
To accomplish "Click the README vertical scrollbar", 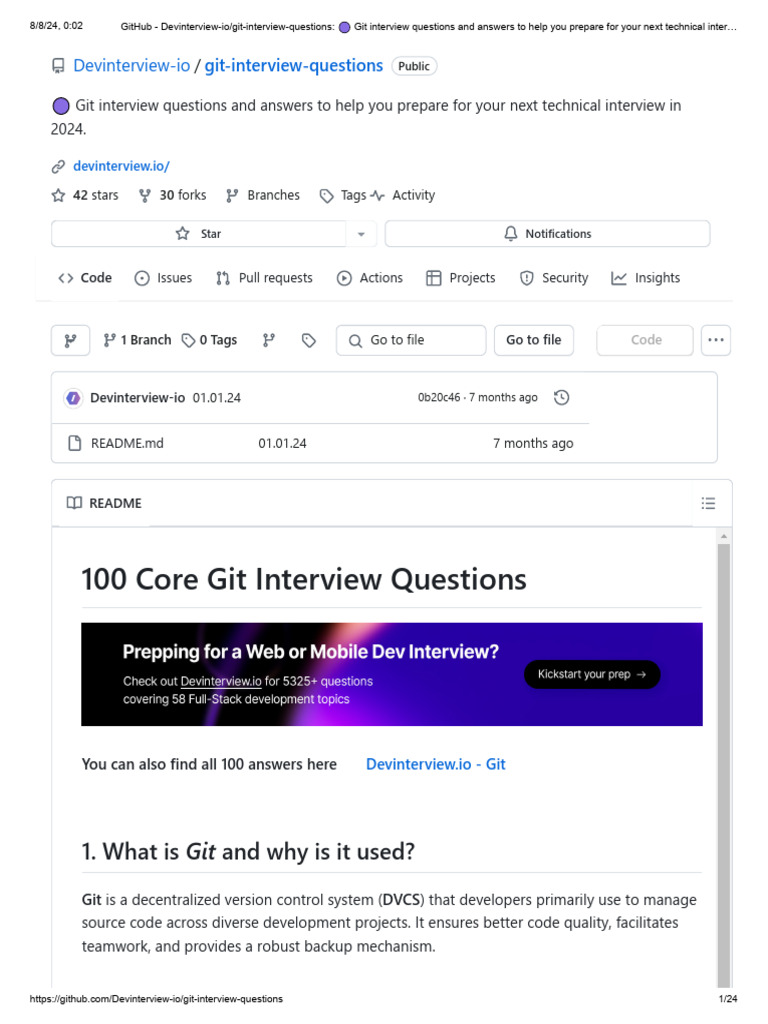I will pos(724,760).
